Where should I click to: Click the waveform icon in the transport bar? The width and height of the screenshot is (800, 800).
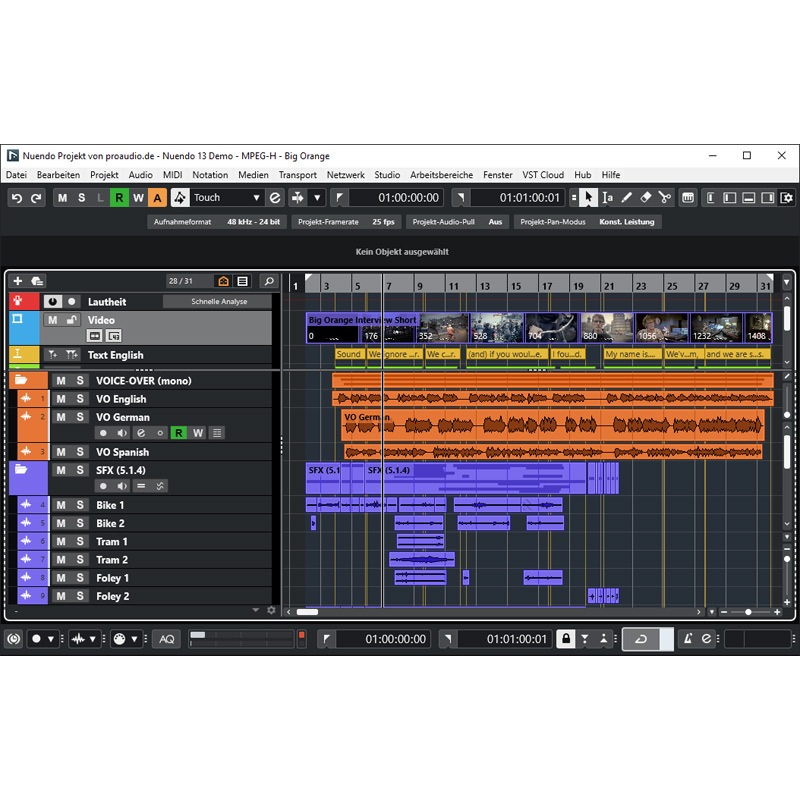[x=78, y=639]
